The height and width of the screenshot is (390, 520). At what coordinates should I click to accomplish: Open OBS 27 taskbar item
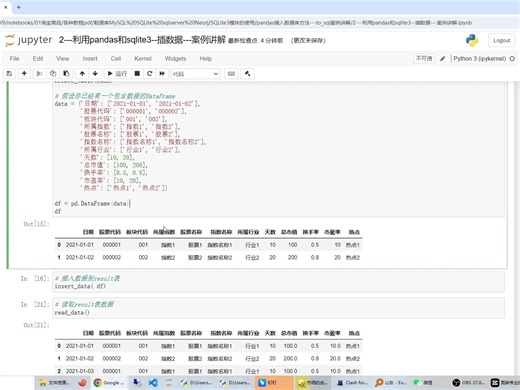pyautogui.click(x=469, y=383)
